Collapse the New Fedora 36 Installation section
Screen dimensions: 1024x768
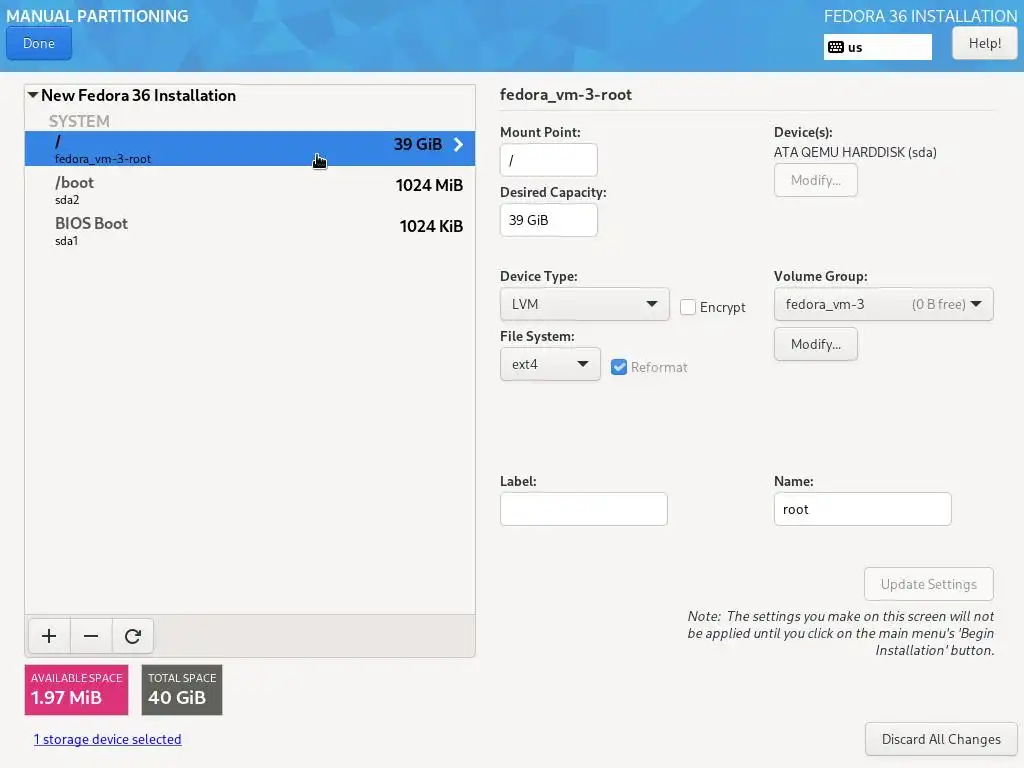[x=33, y=95]
